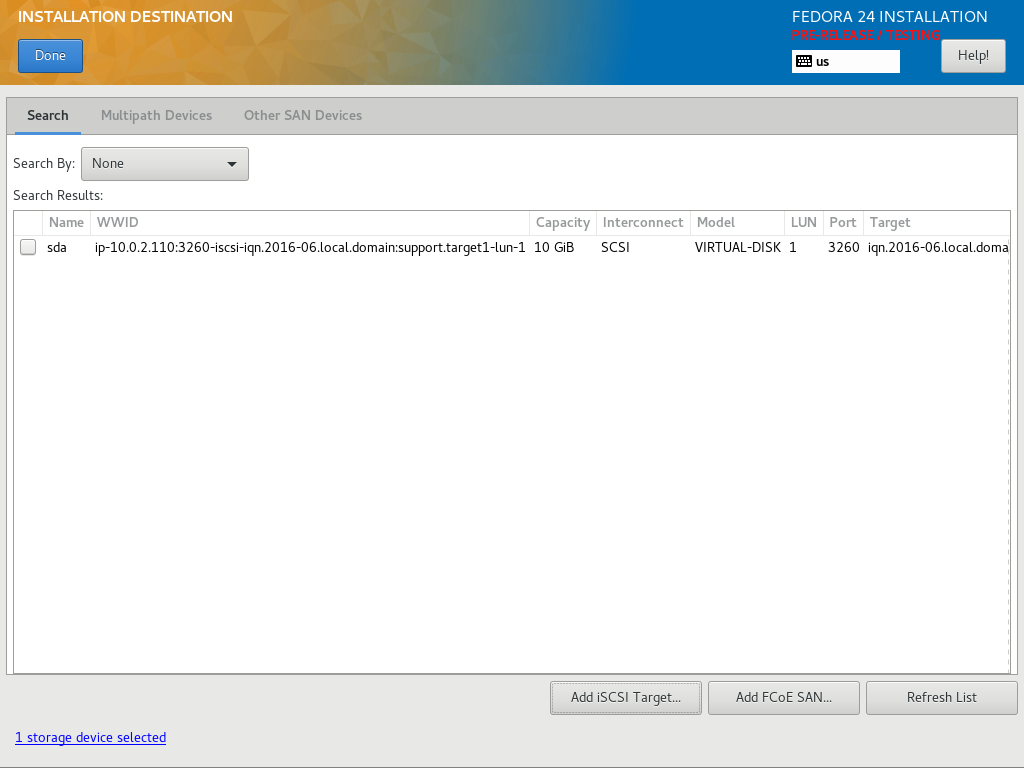Open the 1 storage device selected link
The width and height of the screenshot is (1024, 768).
point(91,737)
